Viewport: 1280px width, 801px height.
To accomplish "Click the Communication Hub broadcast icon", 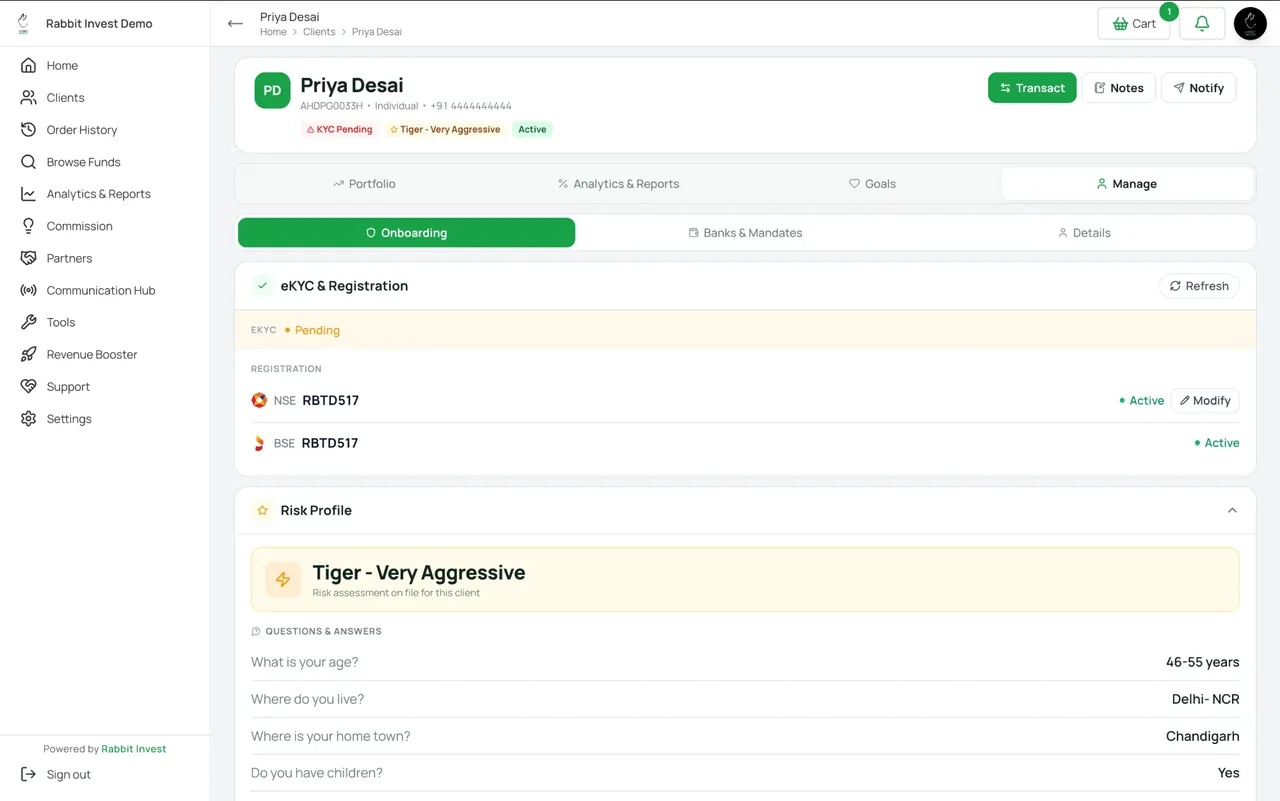I will click(28, 290).
